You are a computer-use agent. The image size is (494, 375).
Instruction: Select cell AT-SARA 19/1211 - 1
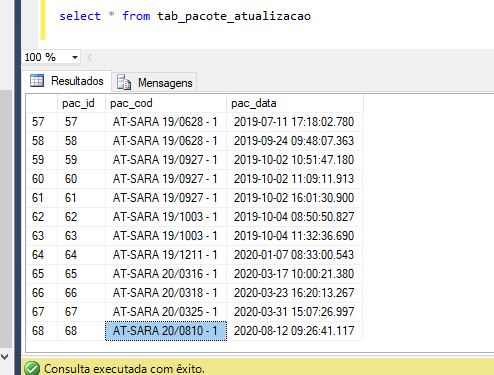pos(166,255)
